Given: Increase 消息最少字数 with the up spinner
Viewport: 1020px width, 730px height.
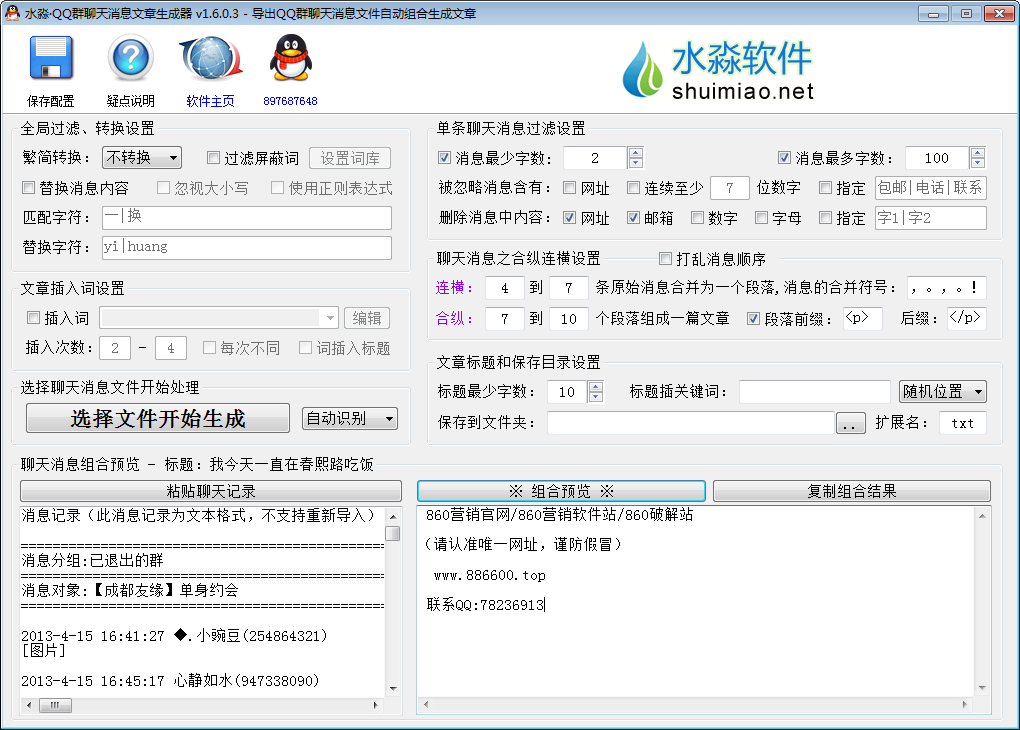Looking at the screenshot, I should coord(636,152).
